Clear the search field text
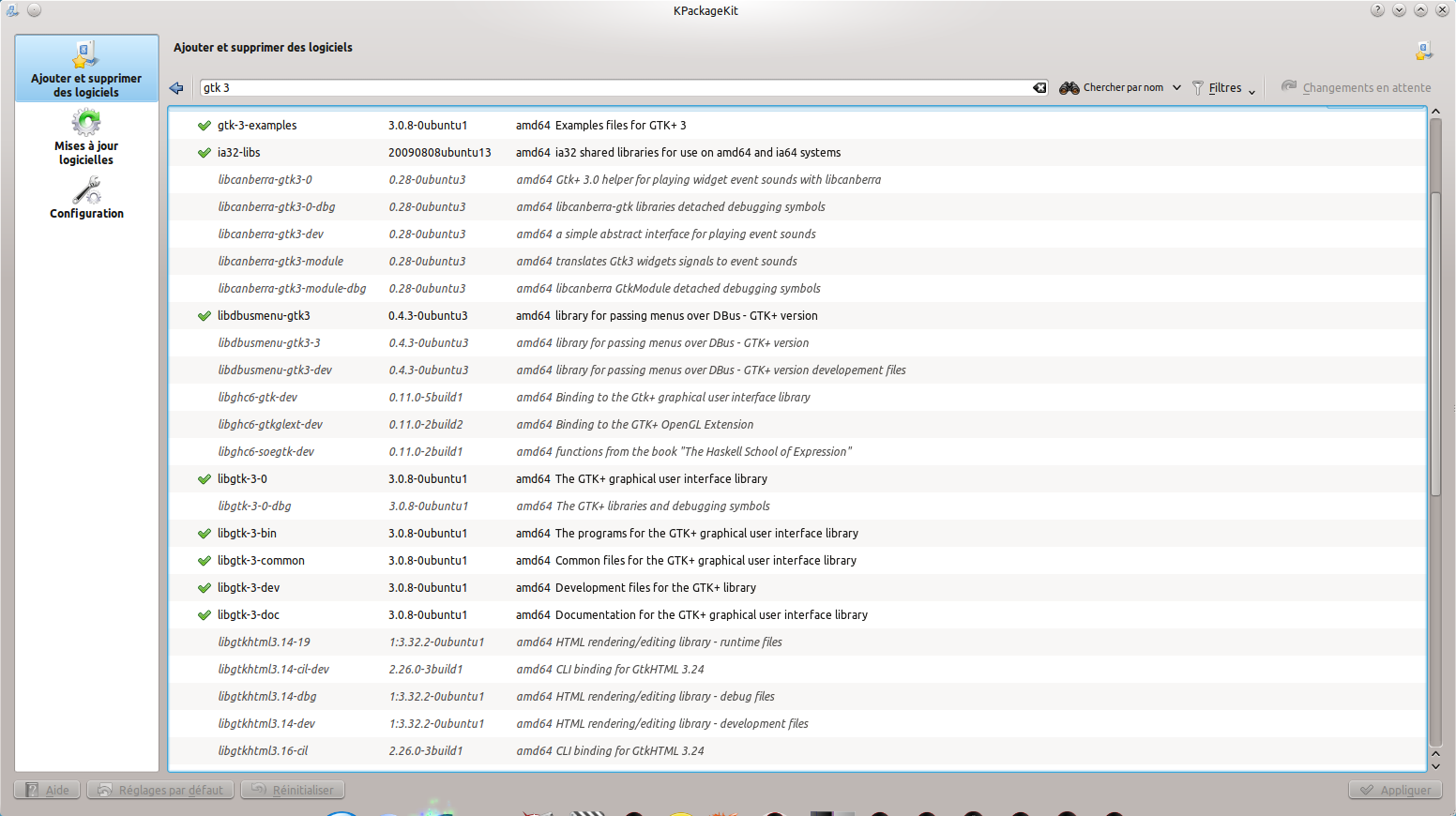 pos(1039,88)
